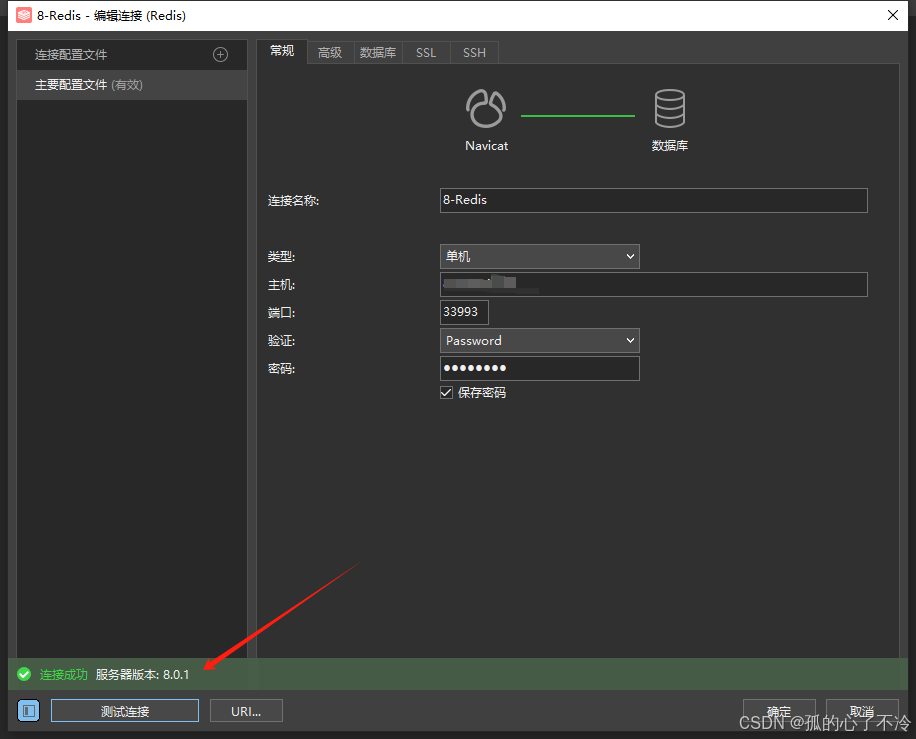Switch to the 高级 tab

pyautogui.click(x=330, y=53)
